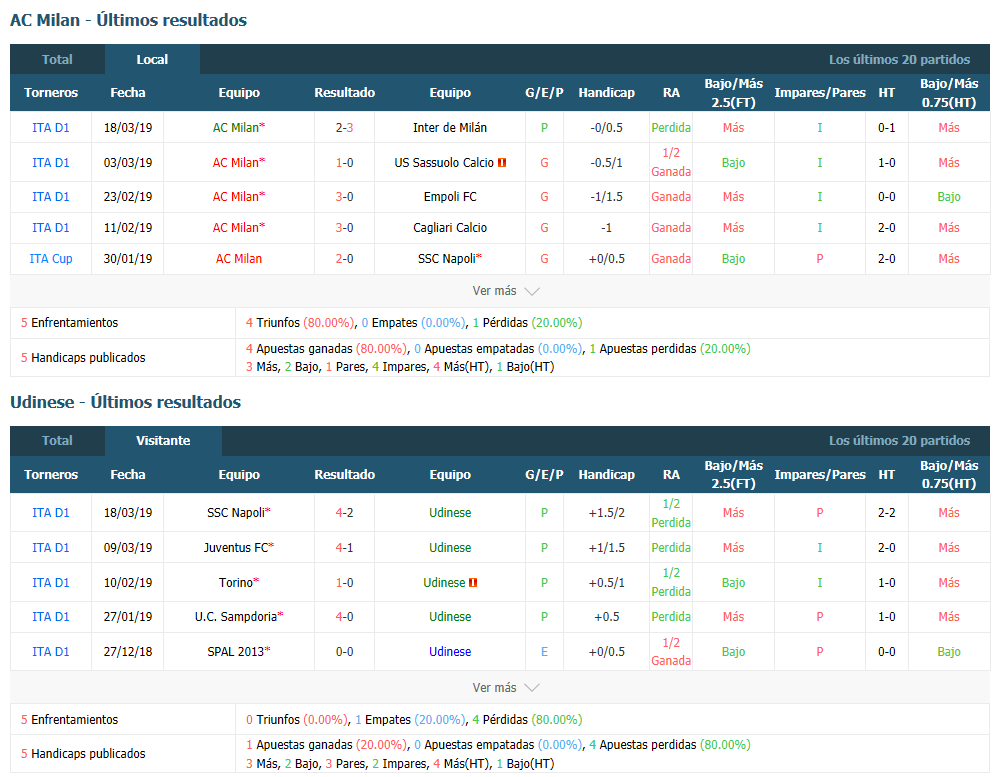Click AC Milan in the 18/03/19 row

[x=235, y=128]
